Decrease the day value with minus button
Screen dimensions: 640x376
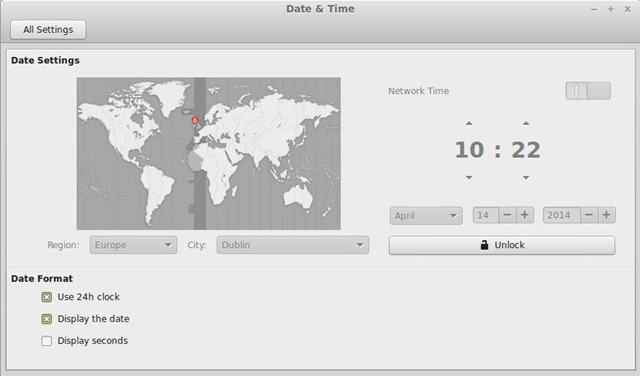507,215
